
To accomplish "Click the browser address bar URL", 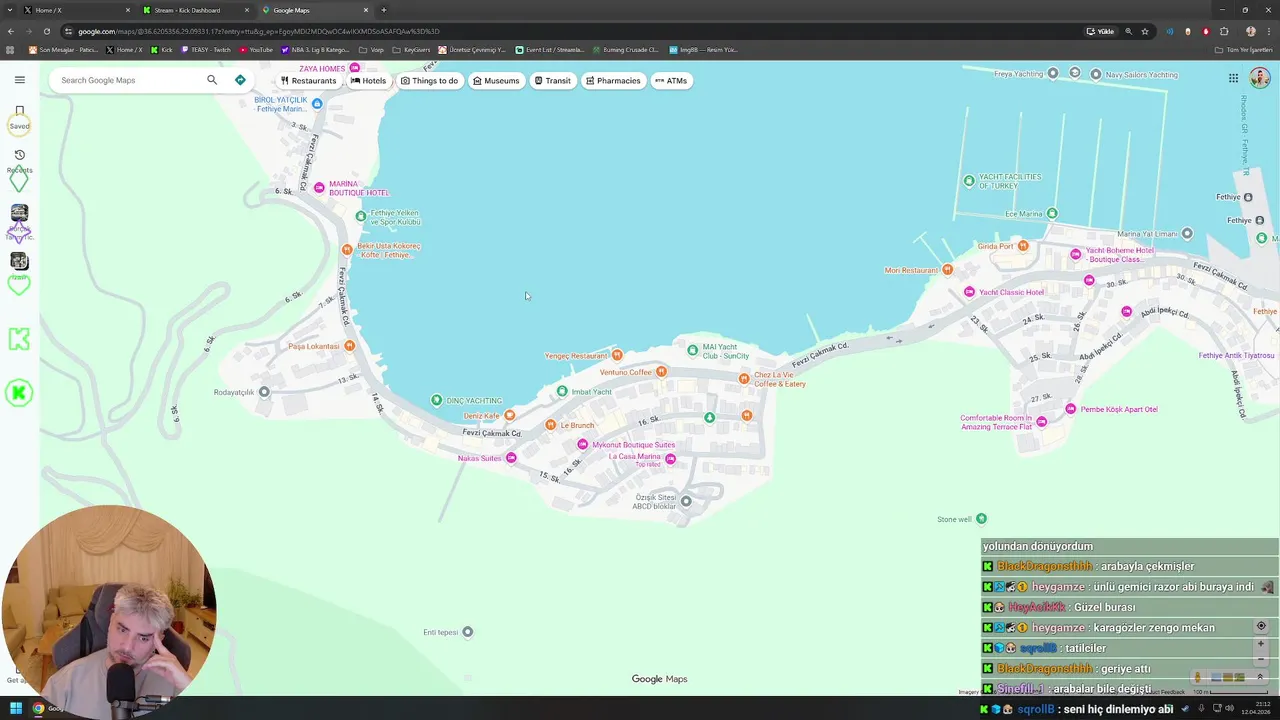I will pyautogui.click(x=258, y=31).
